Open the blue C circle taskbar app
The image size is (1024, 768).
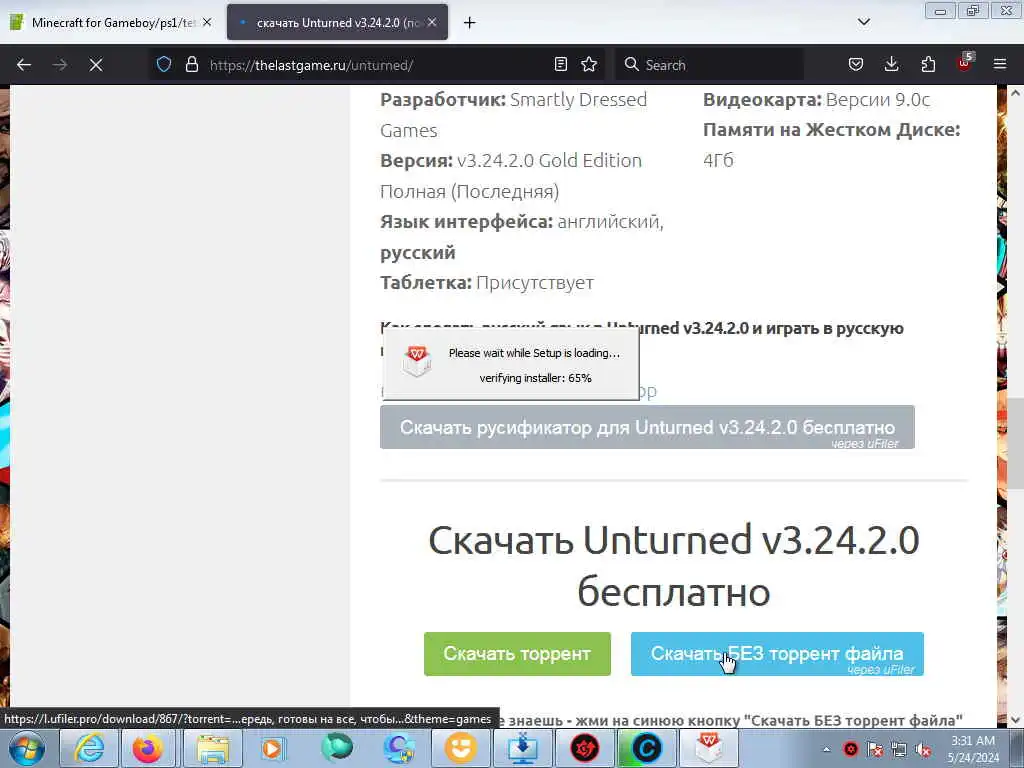[647, 748]
